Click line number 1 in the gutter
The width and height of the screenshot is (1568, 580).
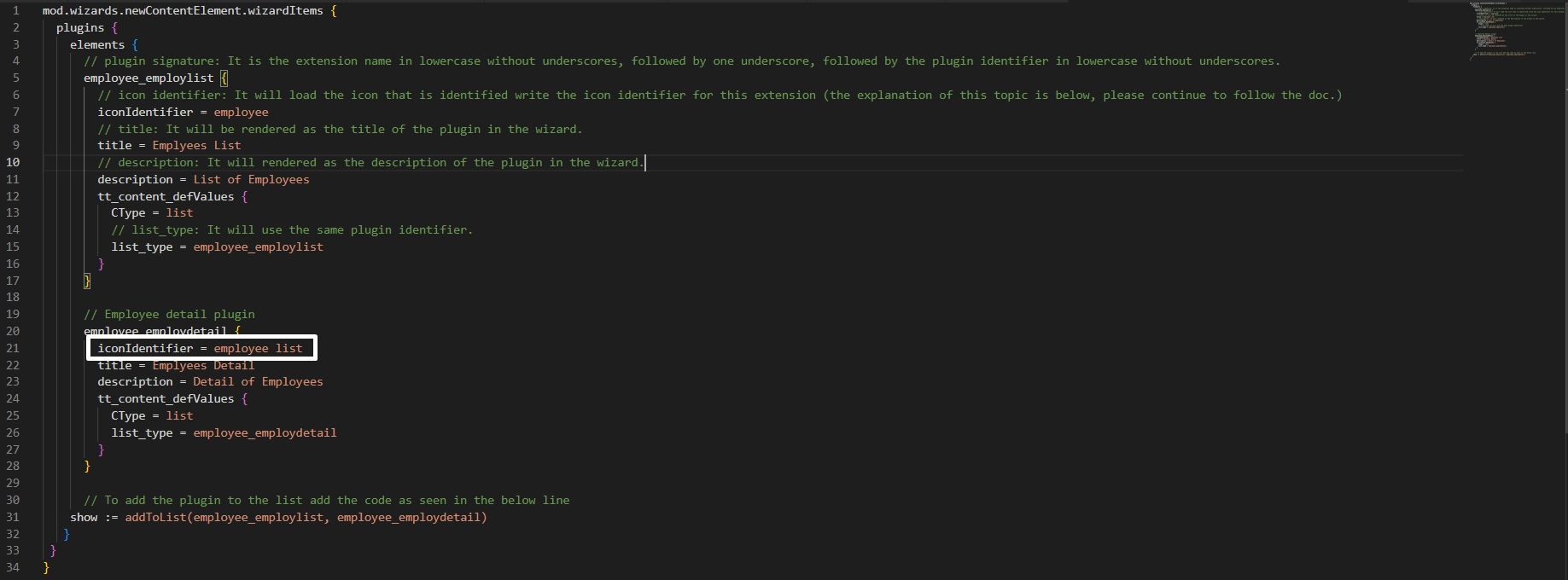[15, 11]
